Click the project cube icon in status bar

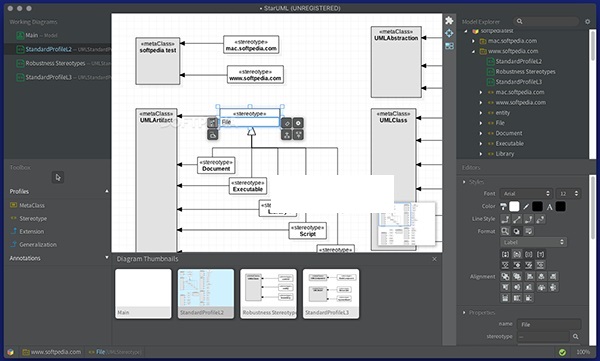coord(10,352)
